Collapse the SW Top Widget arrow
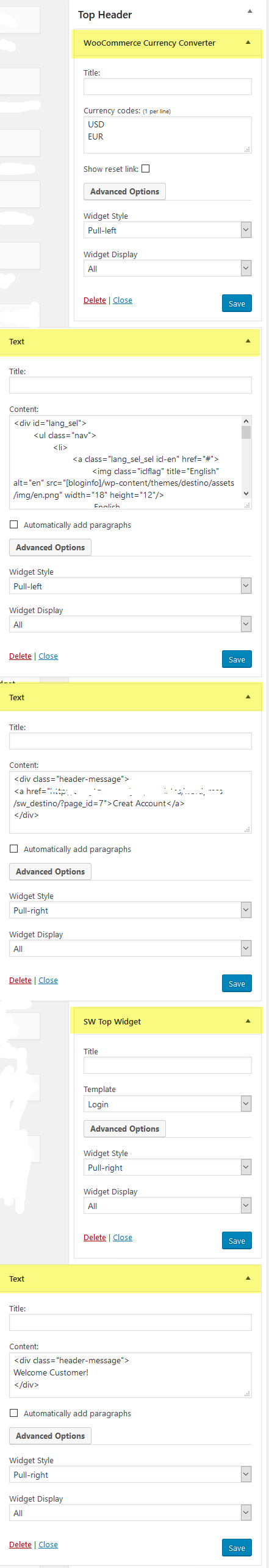269x1568 pixels. click(x=248, y=1021)
